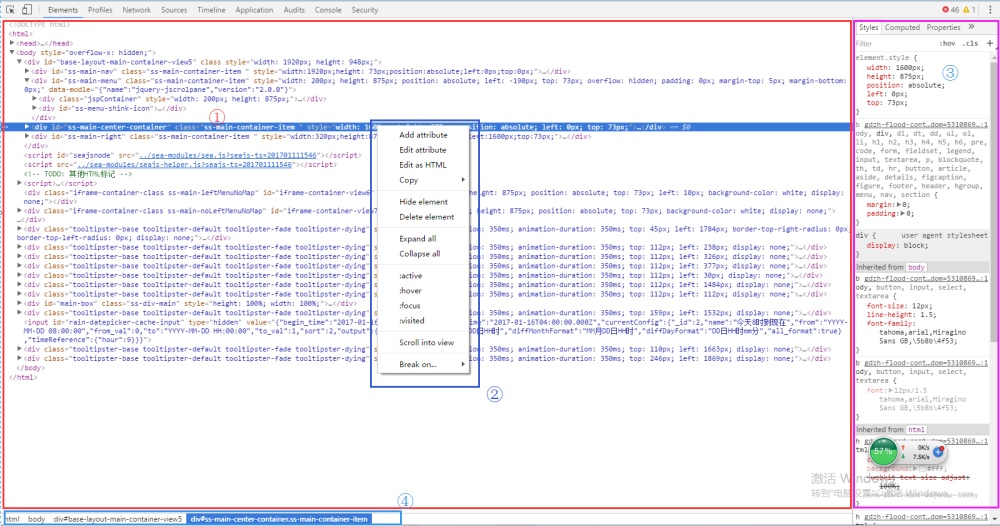Choose Collapse all in context menu
Viewport: 1000px width, 526px height.
(424, 253)
